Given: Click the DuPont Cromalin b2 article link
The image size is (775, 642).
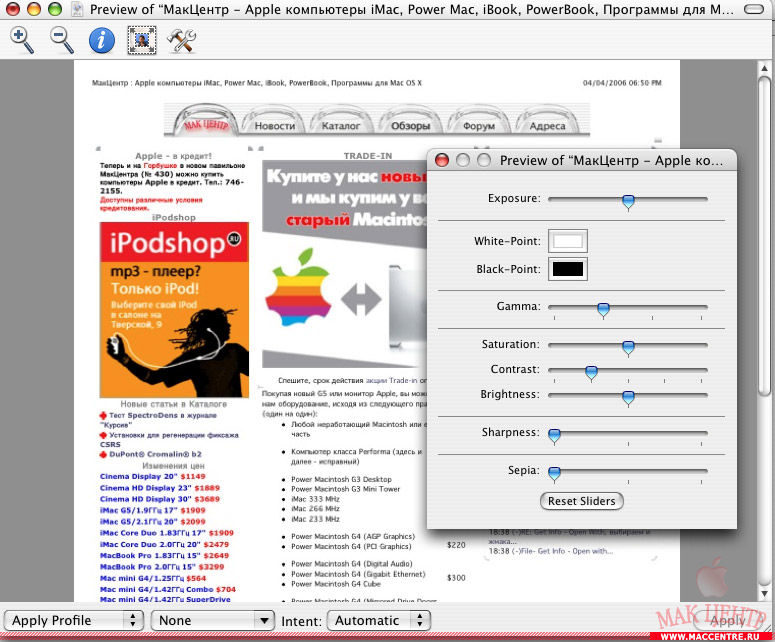Looking at the screenshot, I should coord(155,454).
